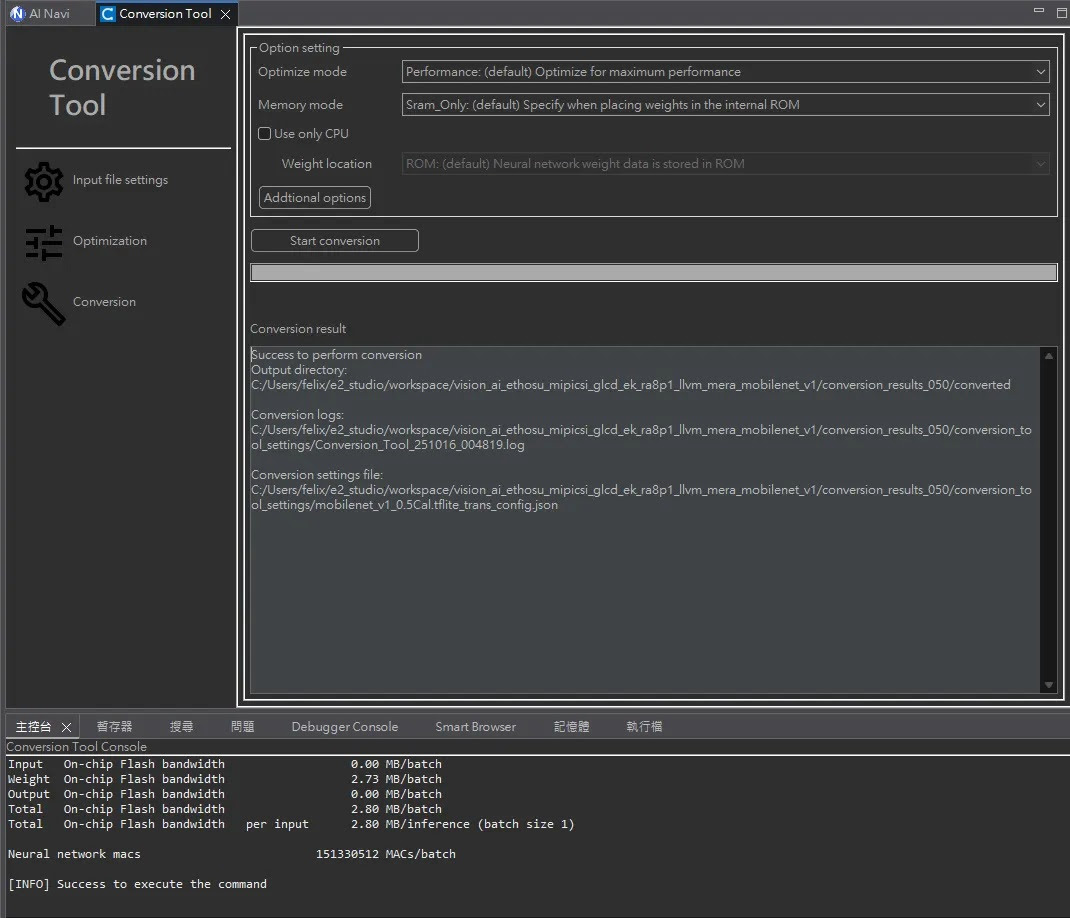This screenshot has width=1070, height=918.
Task: Expand the Memory mode dropdown
Action: pyautogui.click(x=725, y=105)
